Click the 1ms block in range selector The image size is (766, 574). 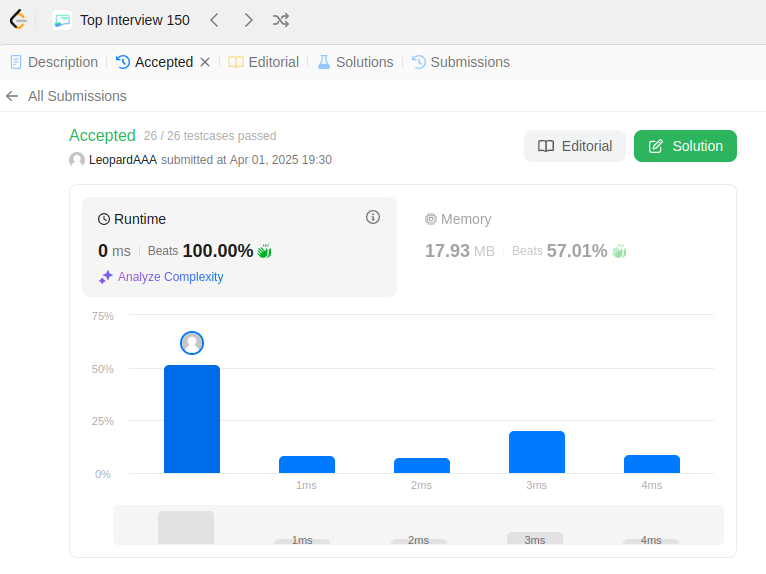(302, 541)
